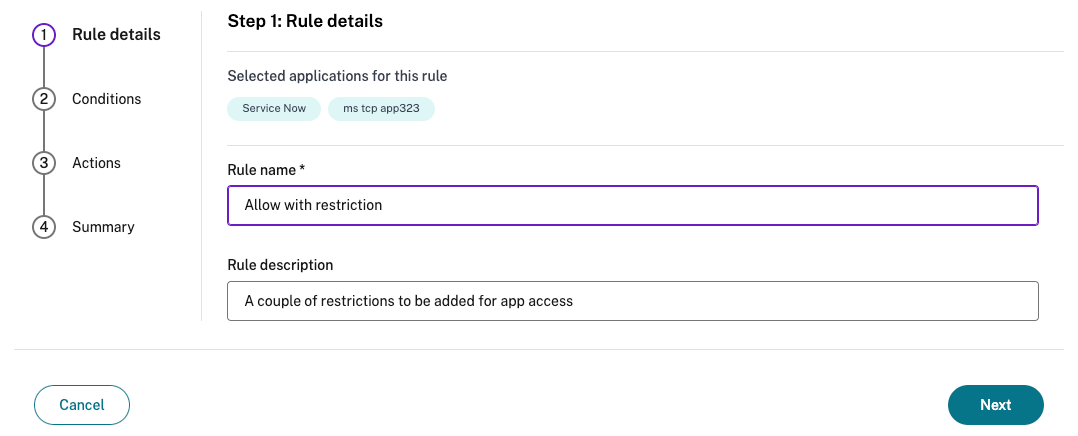The image size is (1078, 436).
Task: Focus the Rule description input field
Action: pyautogui.click(x=632, y=300)
